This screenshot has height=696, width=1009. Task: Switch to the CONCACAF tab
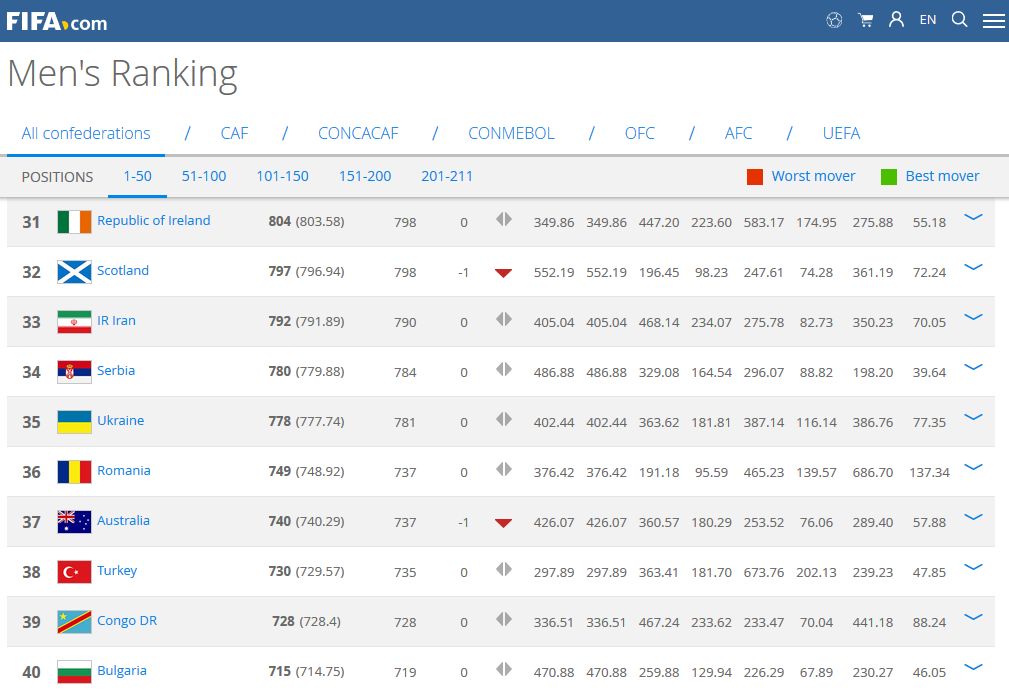point(358,133)
